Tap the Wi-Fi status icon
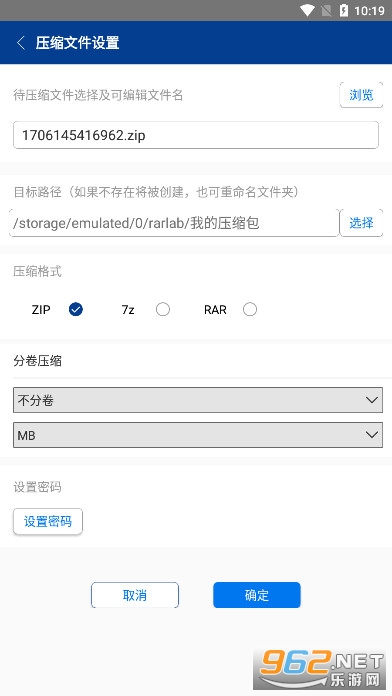 307,10
